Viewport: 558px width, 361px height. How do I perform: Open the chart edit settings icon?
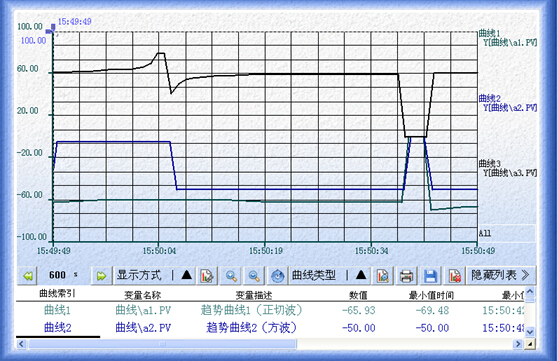point(207,276)
